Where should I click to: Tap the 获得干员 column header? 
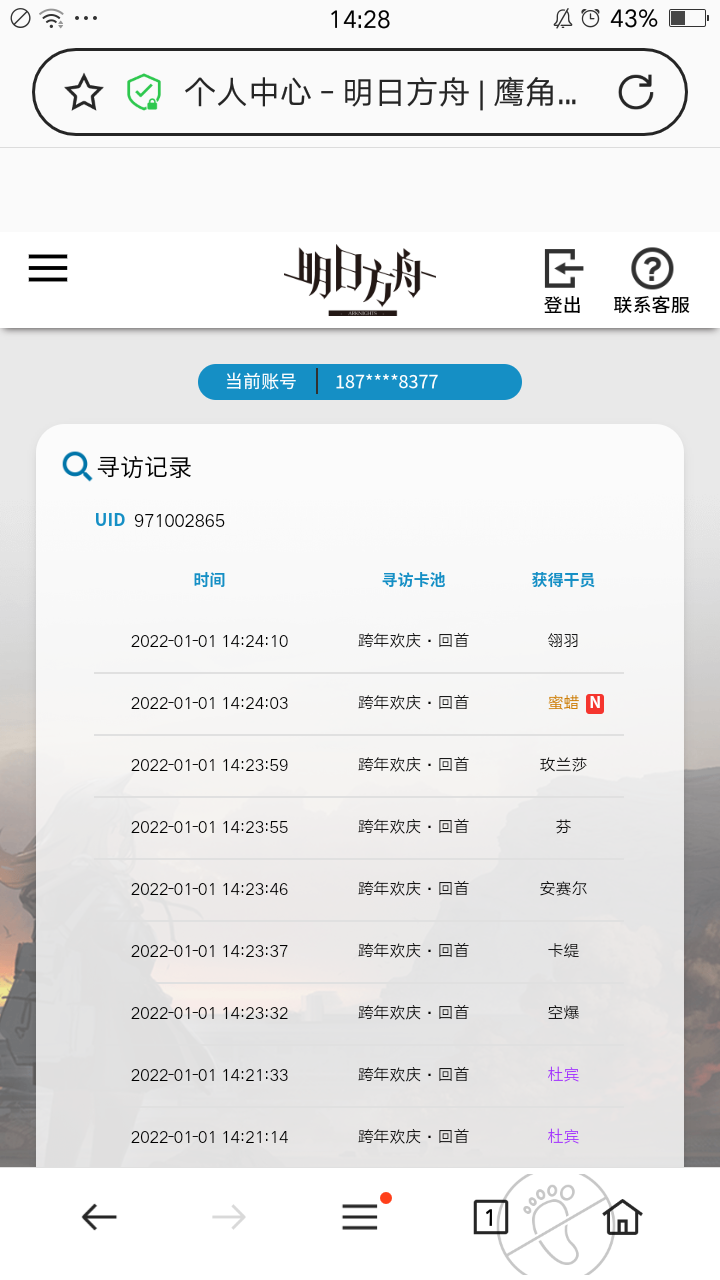pos(563,580)
